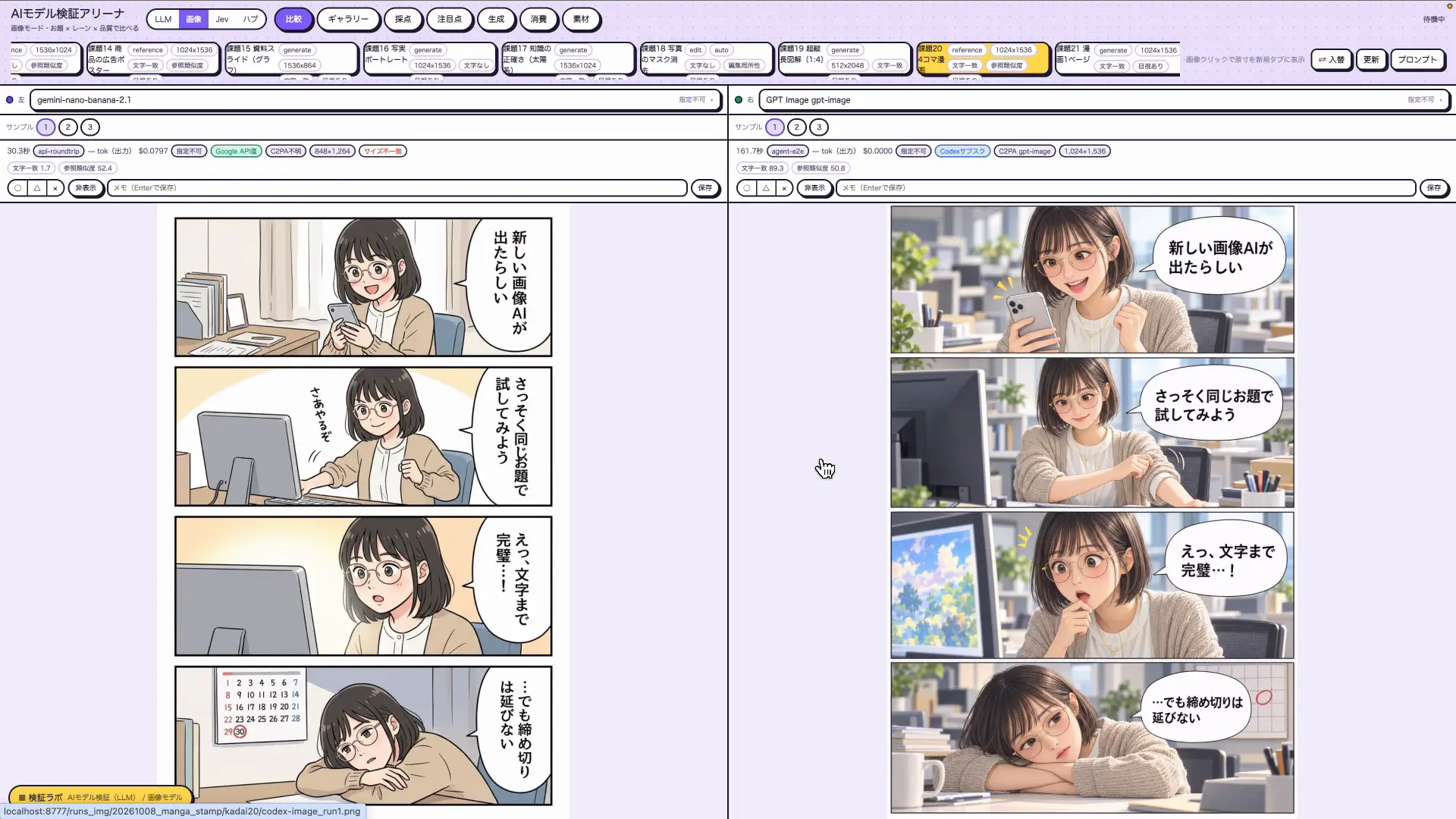The image size is (1456, 819).
Task: Focus the right panel メモ field
Action: (1125, 188)
